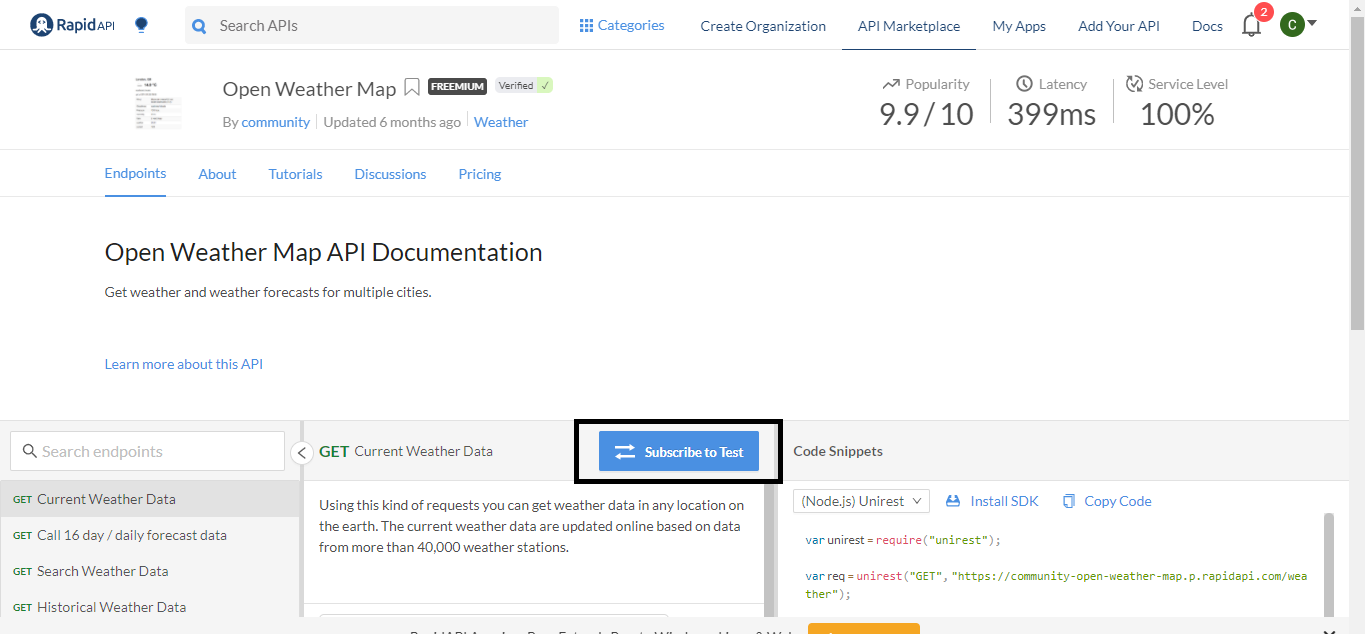Open the notifications bell

click(x=1251, y=26)
